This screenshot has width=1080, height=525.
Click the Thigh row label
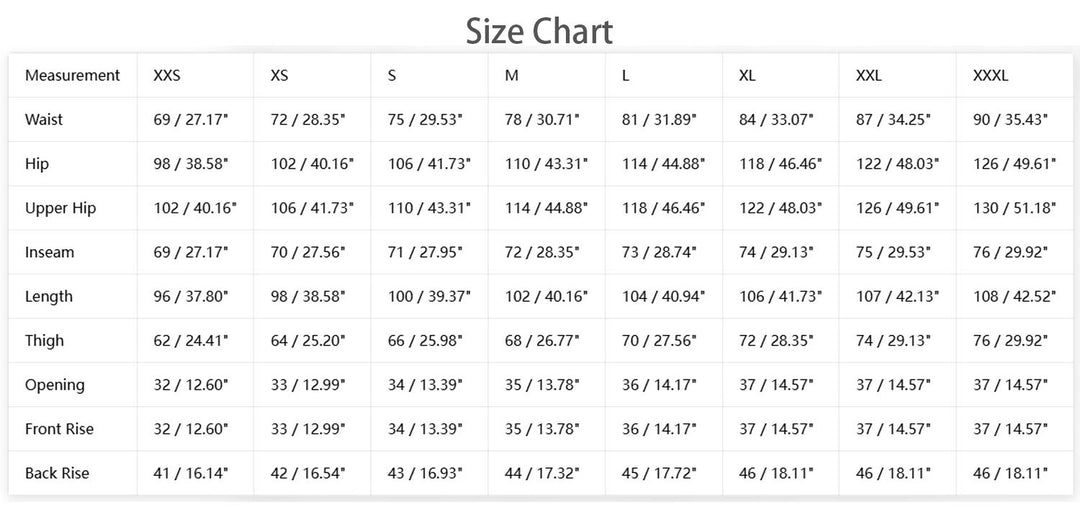click(x=44, y=340)
